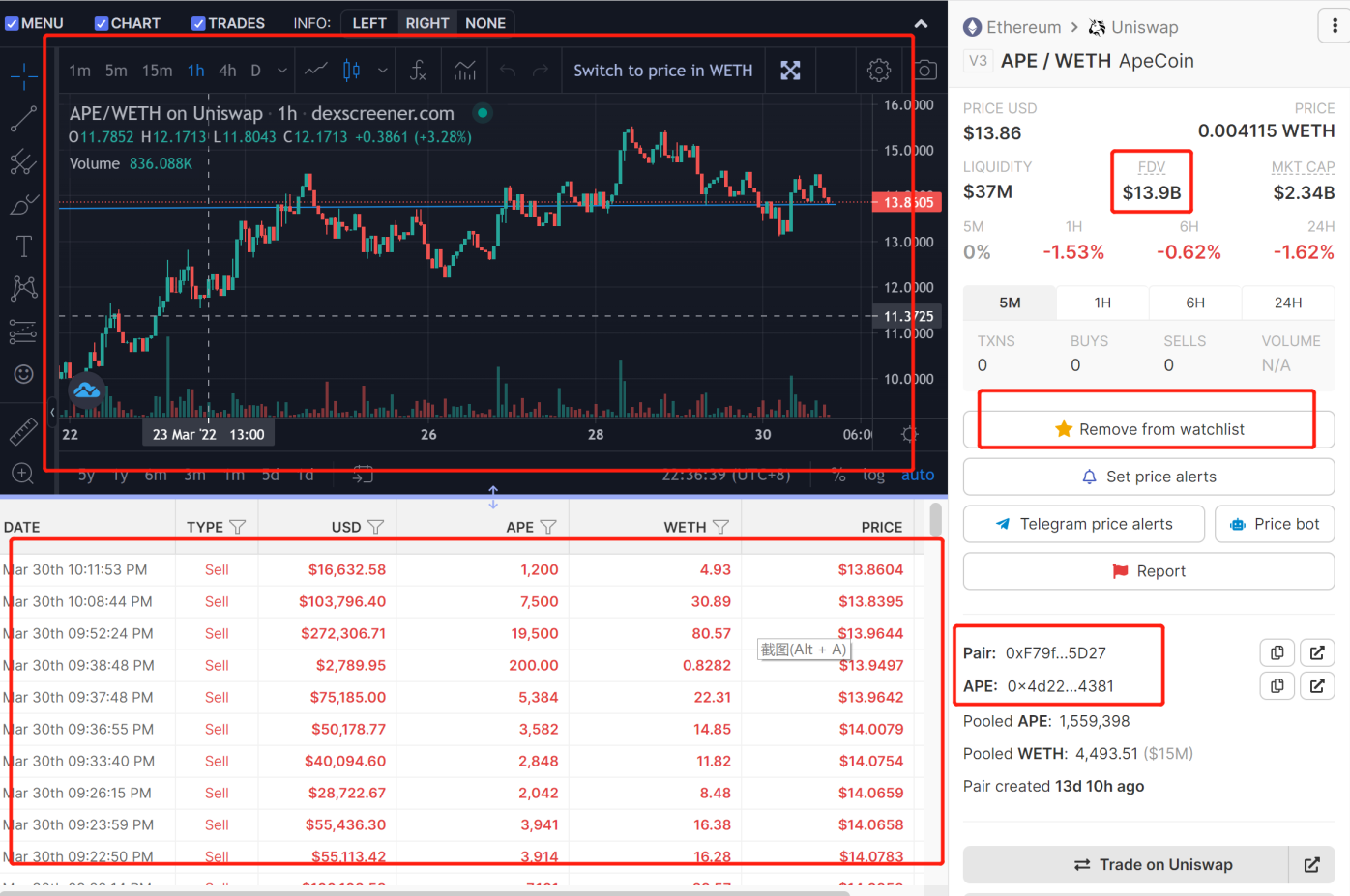Screen dimensions: 1350x896
Task: Click the trades table vertical scrollbar
Action: click(x=935, y=519)
